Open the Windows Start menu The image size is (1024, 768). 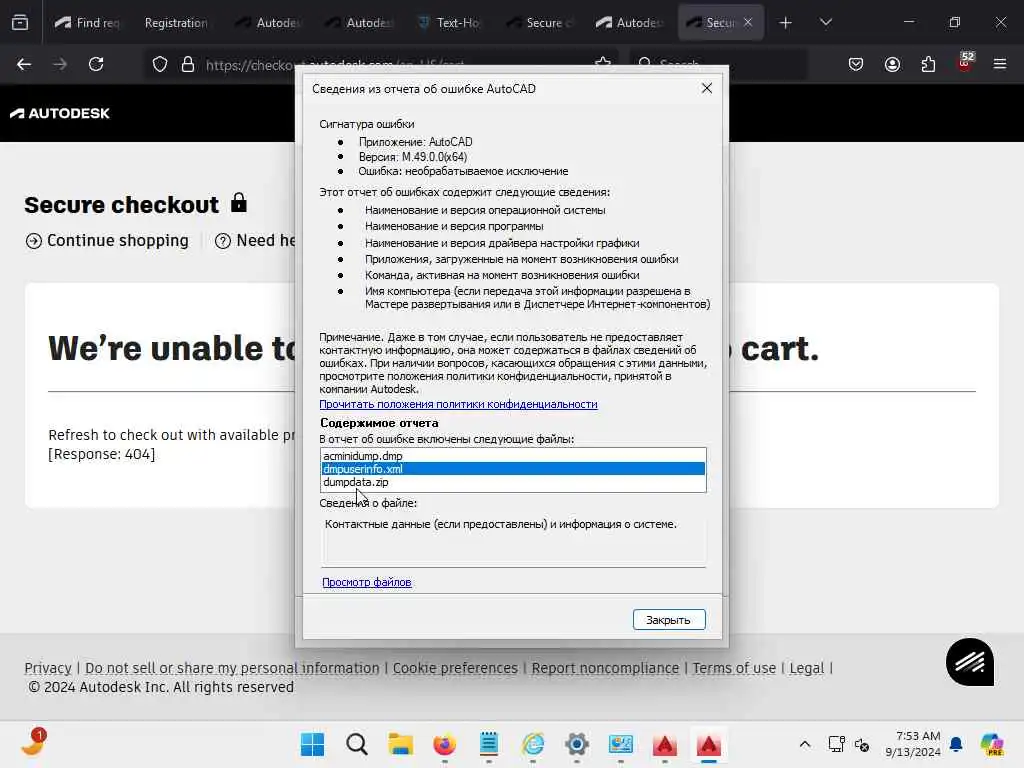[312, 744]
